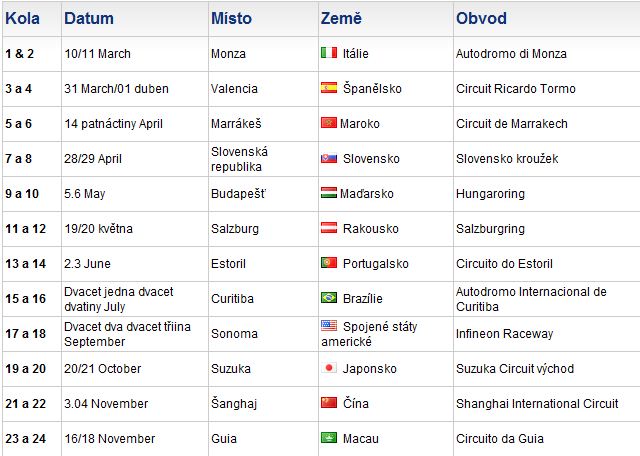
Task: Open the Salzburgring circuit entry
Action: click(x=490, y=229)
